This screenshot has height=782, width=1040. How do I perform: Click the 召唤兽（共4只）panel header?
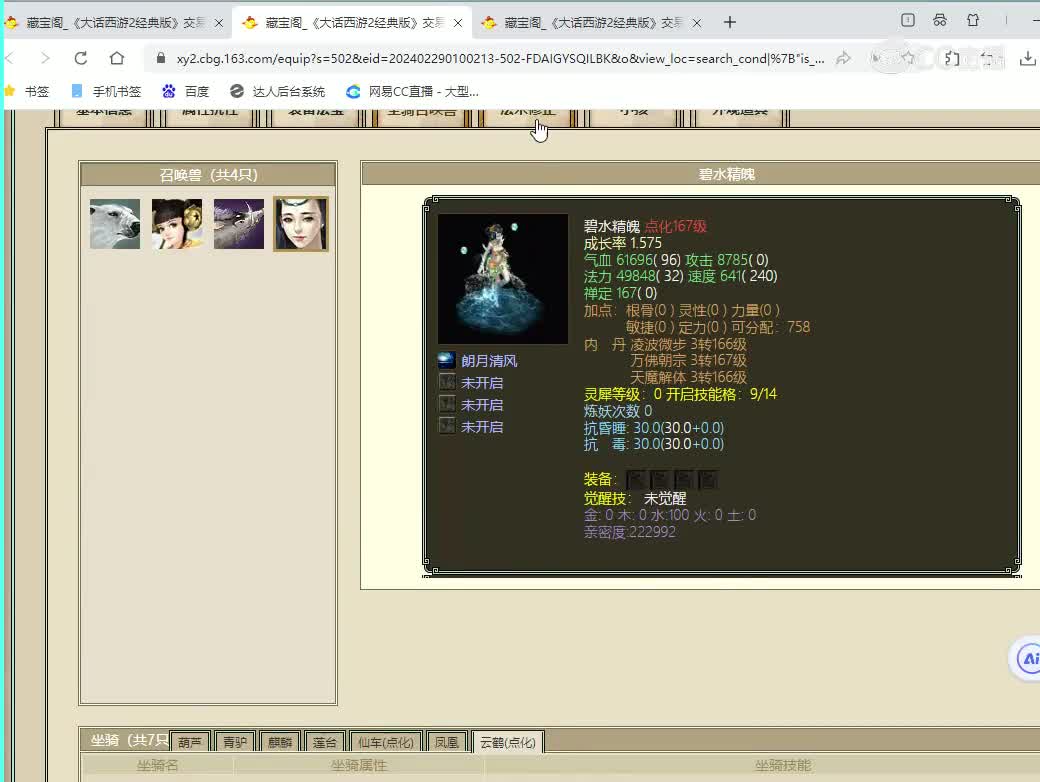tap(208, 174)
